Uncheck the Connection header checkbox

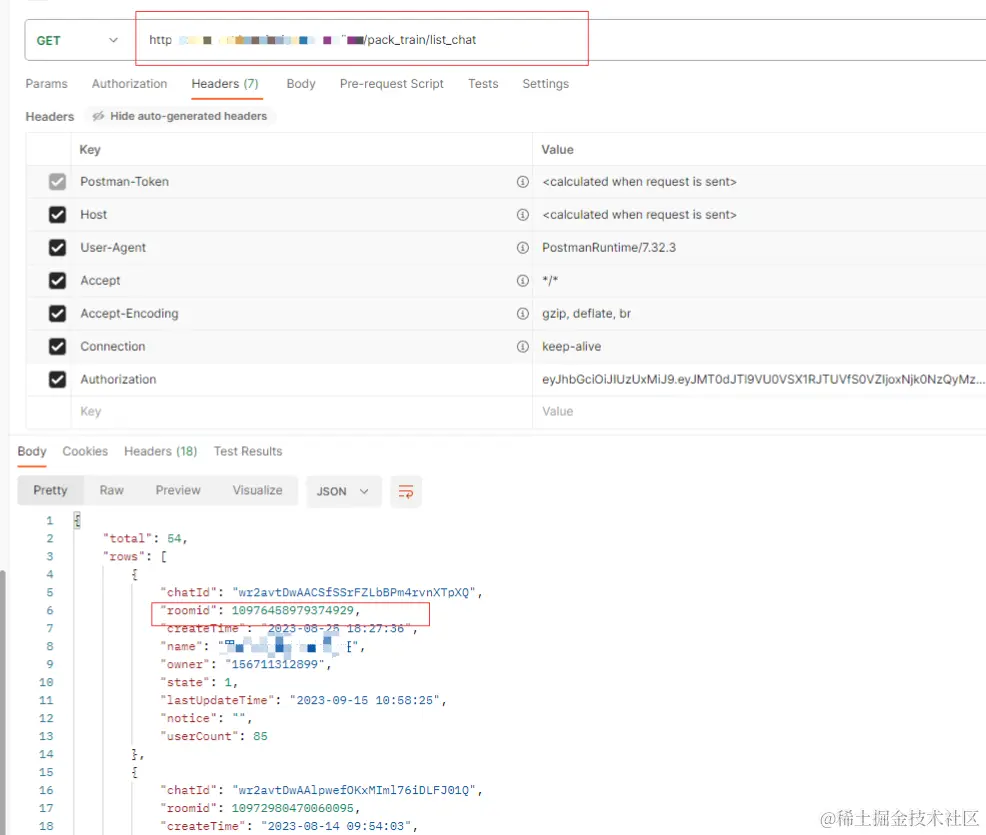57,346
